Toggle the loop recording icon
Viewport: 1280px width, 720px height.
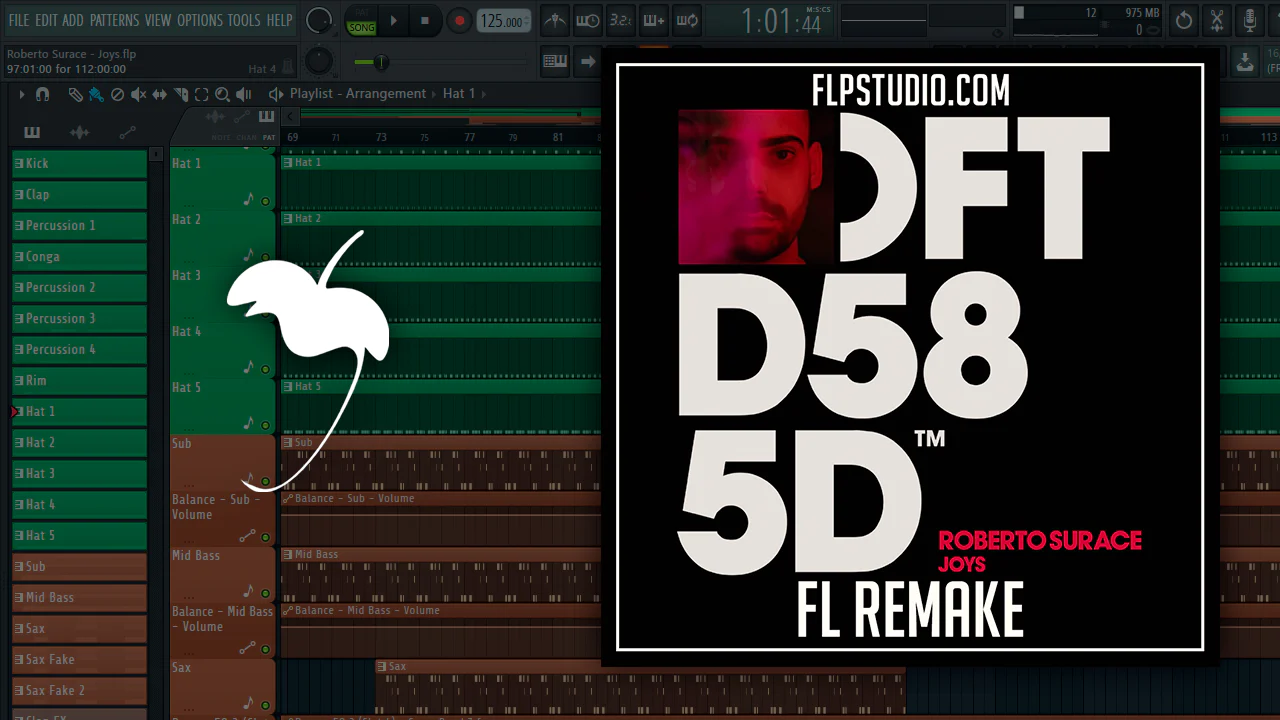tap(687, 21)
